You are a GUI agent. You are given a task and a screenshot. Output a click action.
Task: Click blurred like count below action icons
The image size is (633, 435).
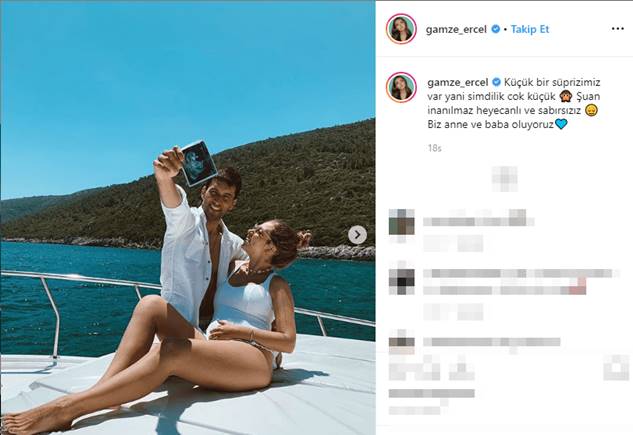[432, 393]
